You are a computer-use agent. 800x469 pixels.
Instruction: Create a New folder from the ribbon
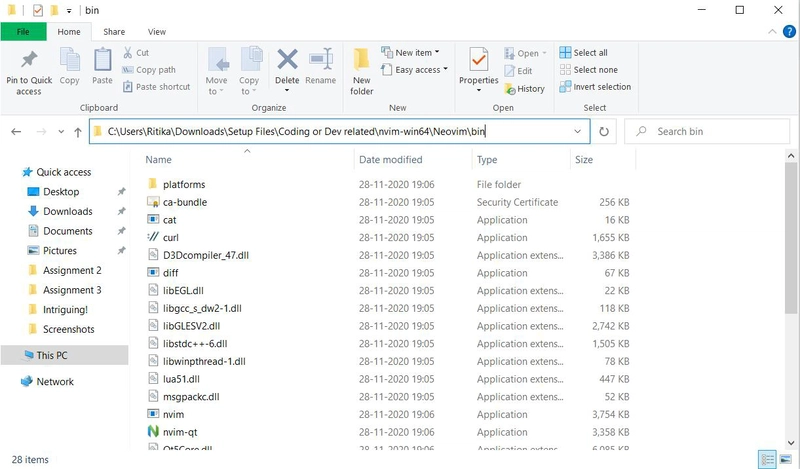tap(361, 71)
